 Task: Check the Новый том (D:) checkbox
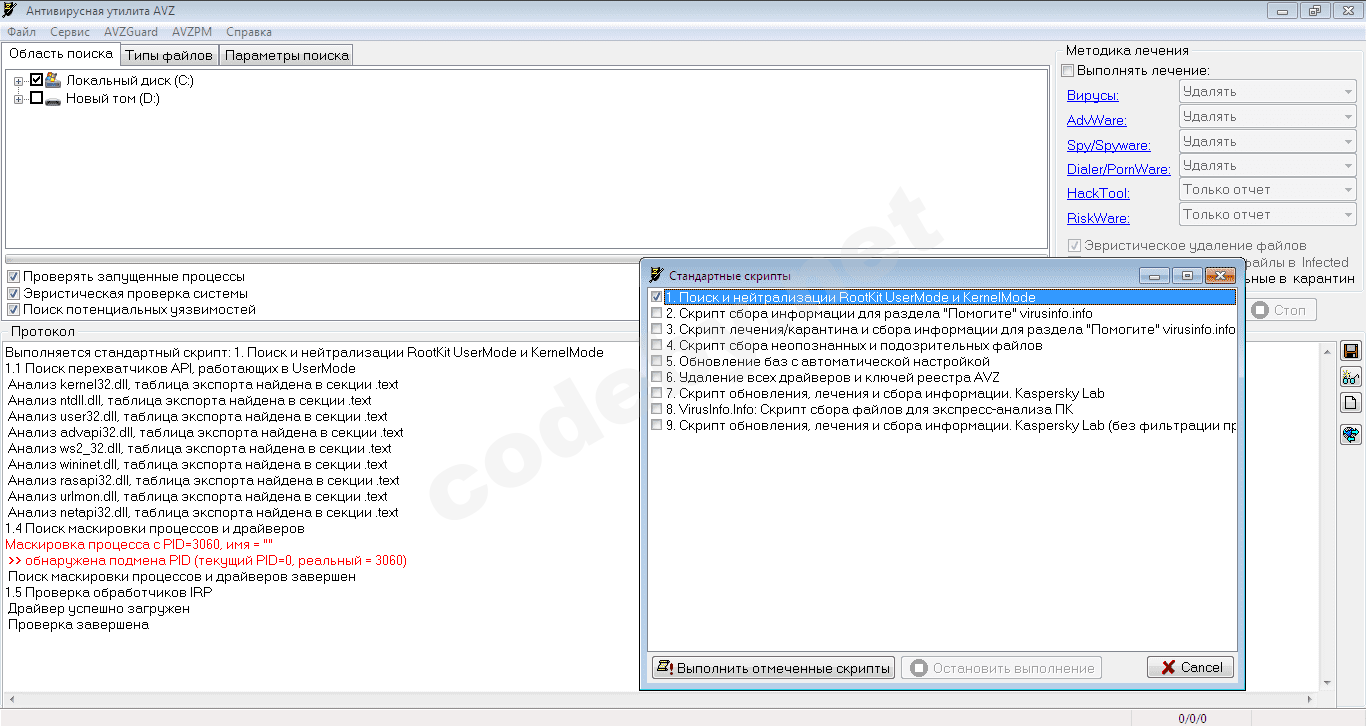click(37, 99)
